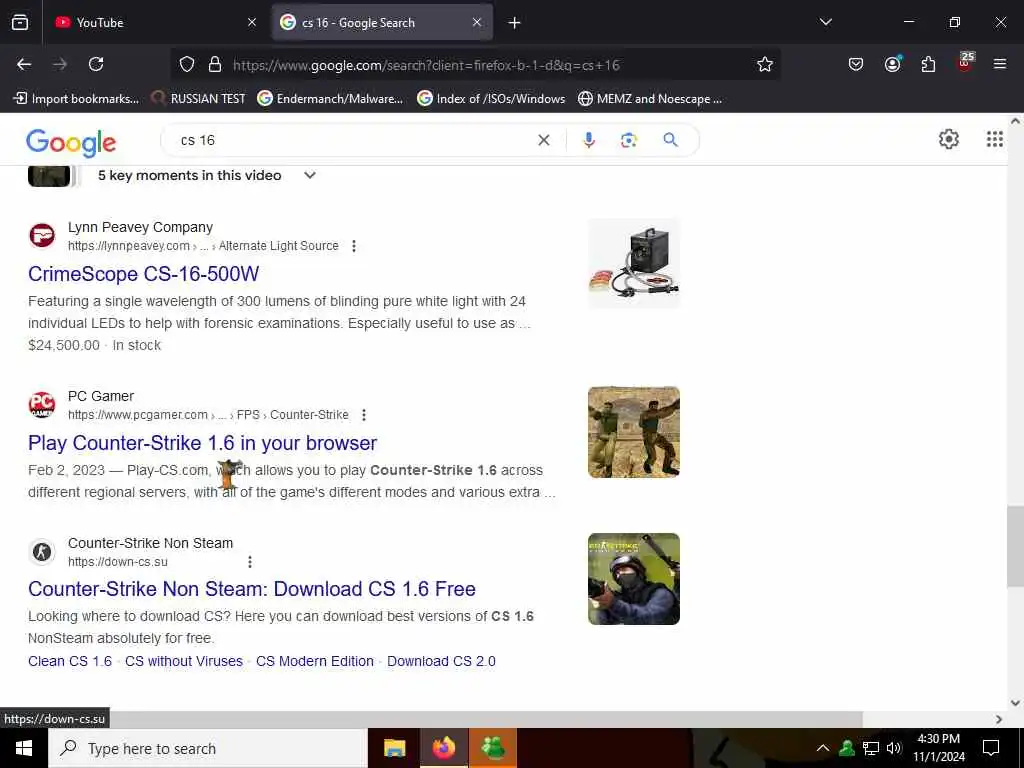
Task: Open a new tab with the plus button
Action: [x=515, y=23]
